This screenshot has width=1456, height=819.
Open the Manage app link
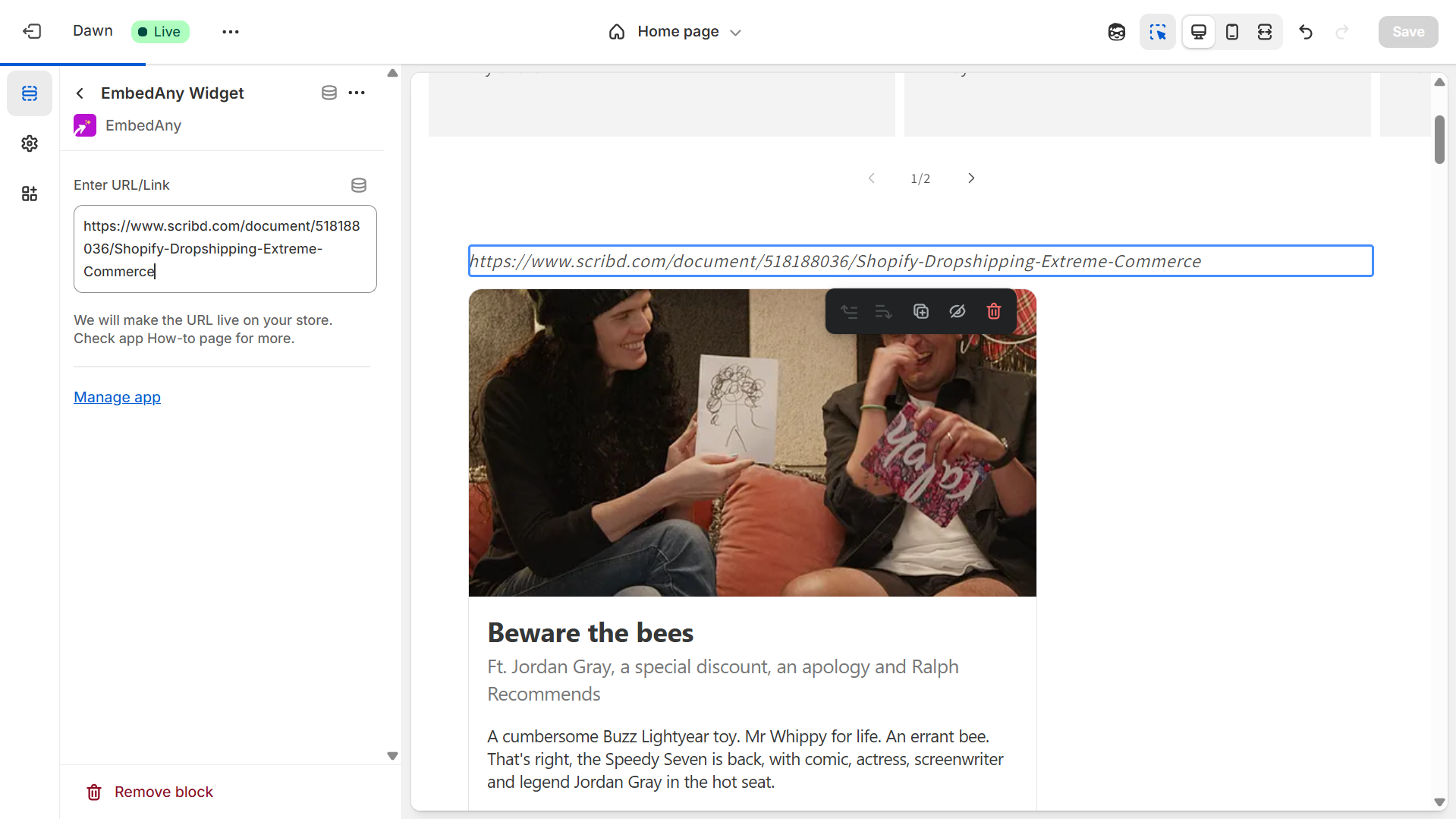click(x=117, y=397)
